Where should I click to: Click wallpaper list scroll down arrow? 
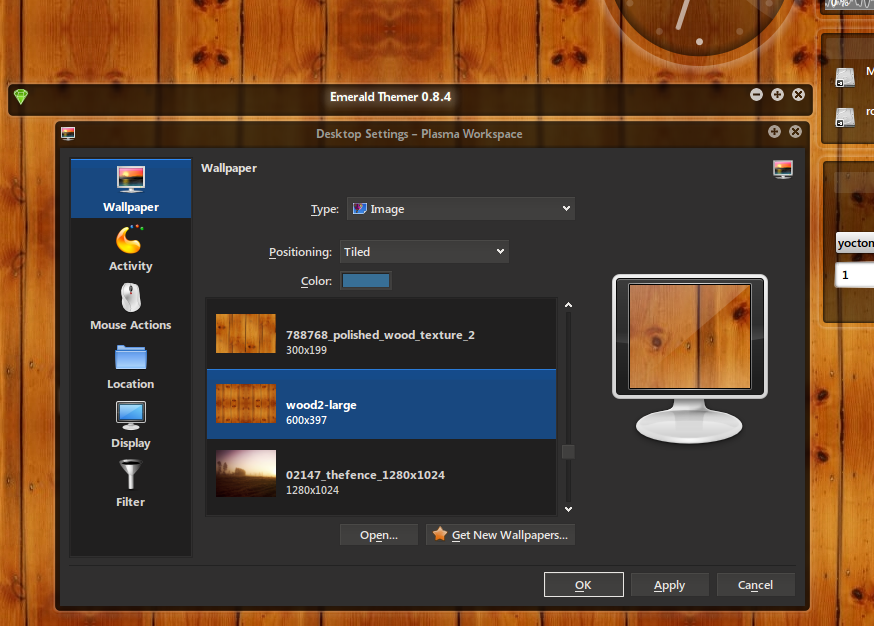[x=568, y=509]
